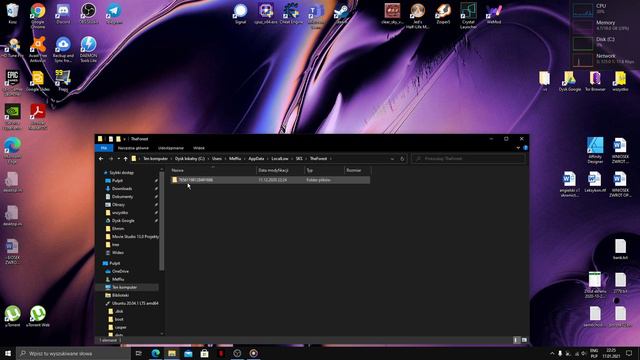This screenshot has width=640, height=360.
Task: Click AppData in the address breadcrumb
Action: 256,158
